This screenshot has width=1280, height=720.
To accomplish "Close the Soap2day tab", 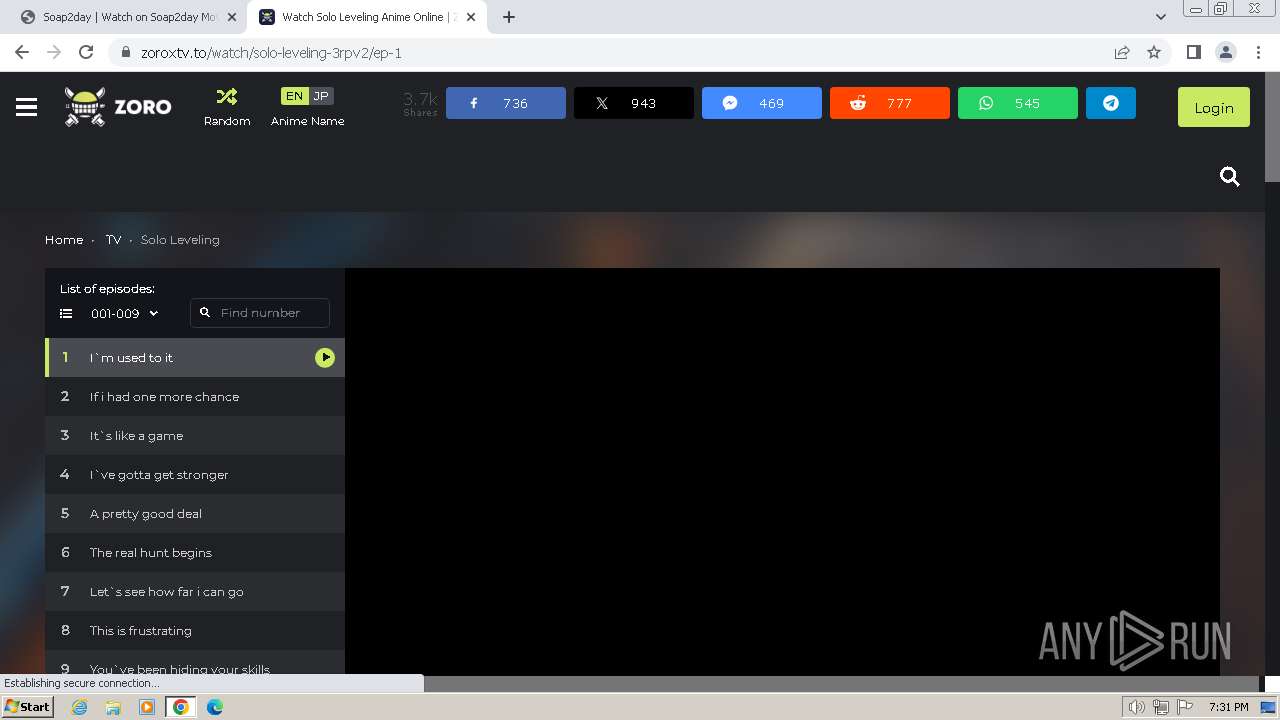I will [x=232, y=17].
